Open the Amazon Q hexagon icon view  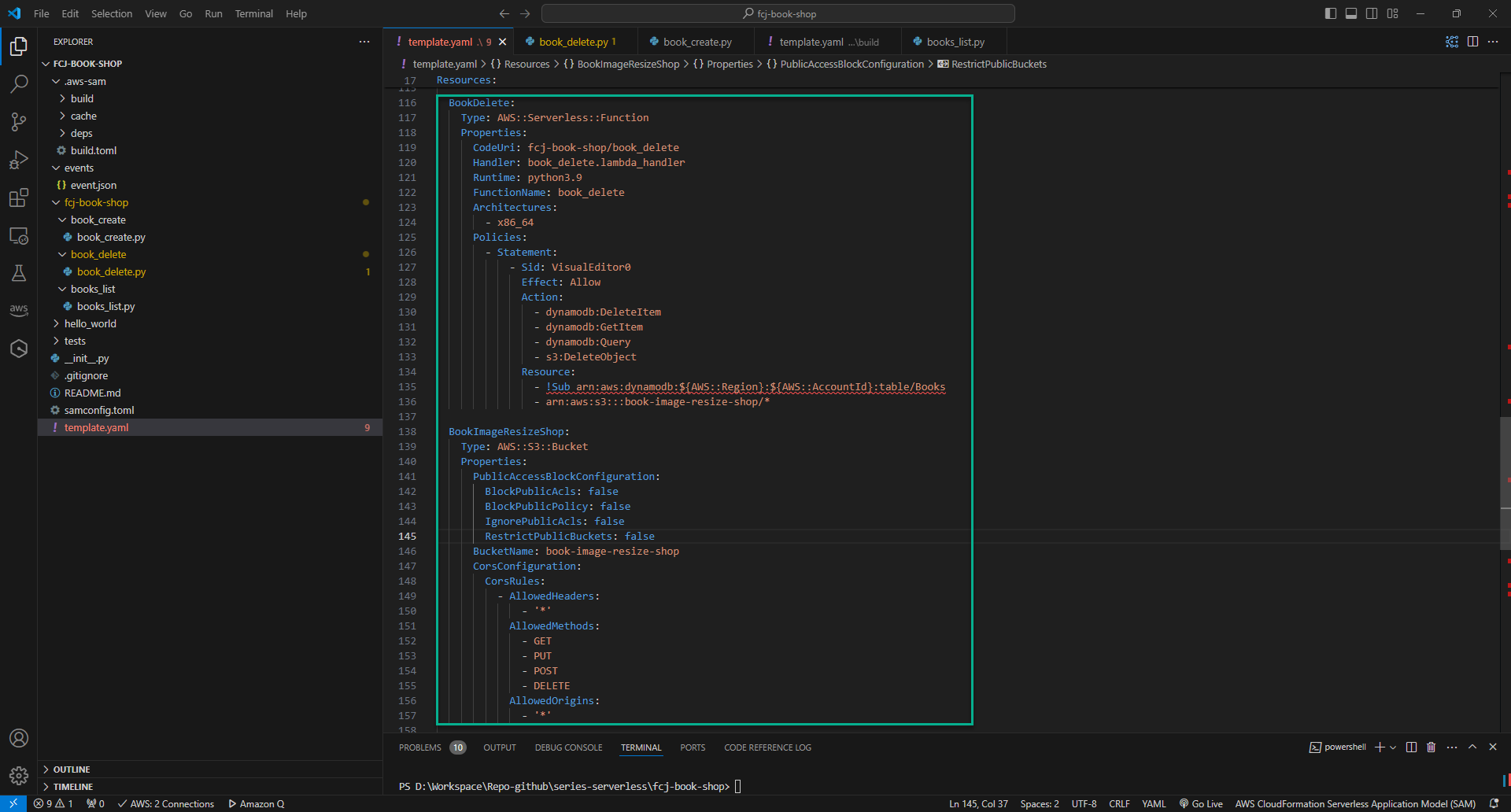19,349
